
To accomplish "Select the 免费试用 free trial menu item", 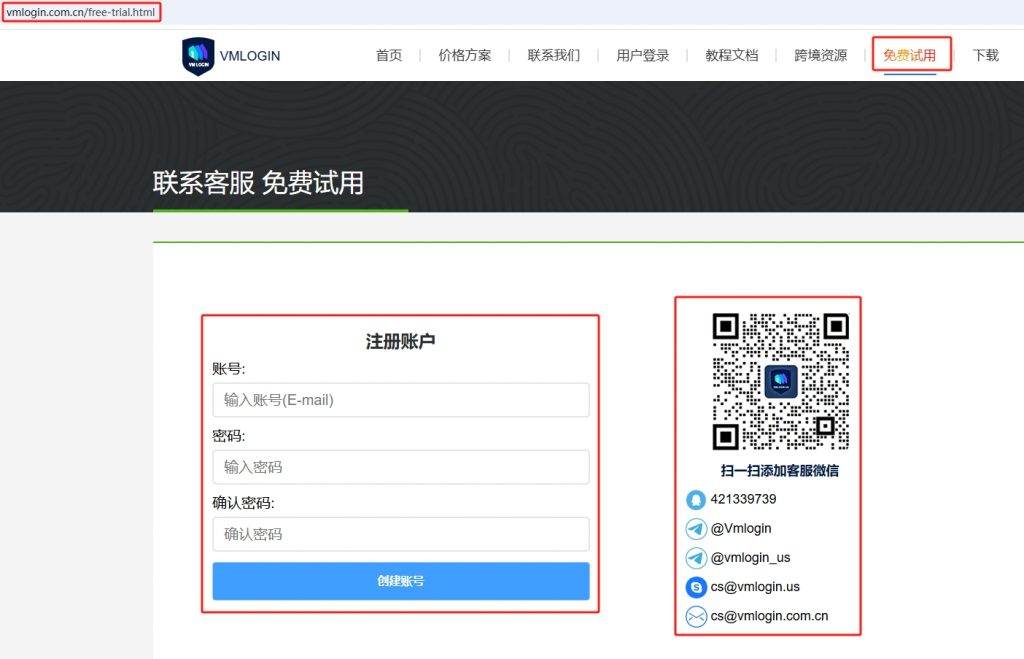I will point(910,56).
